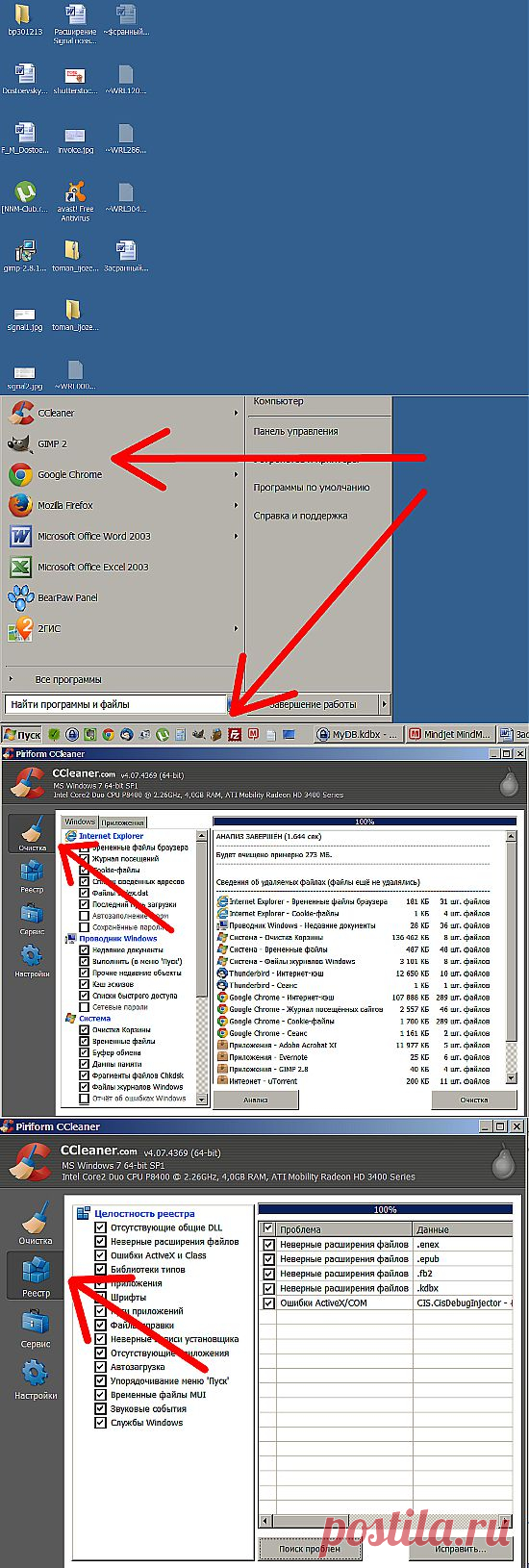Toggle the Буфер обмена checkbox
This screenshot has height=1568, width=529.
84,1052
